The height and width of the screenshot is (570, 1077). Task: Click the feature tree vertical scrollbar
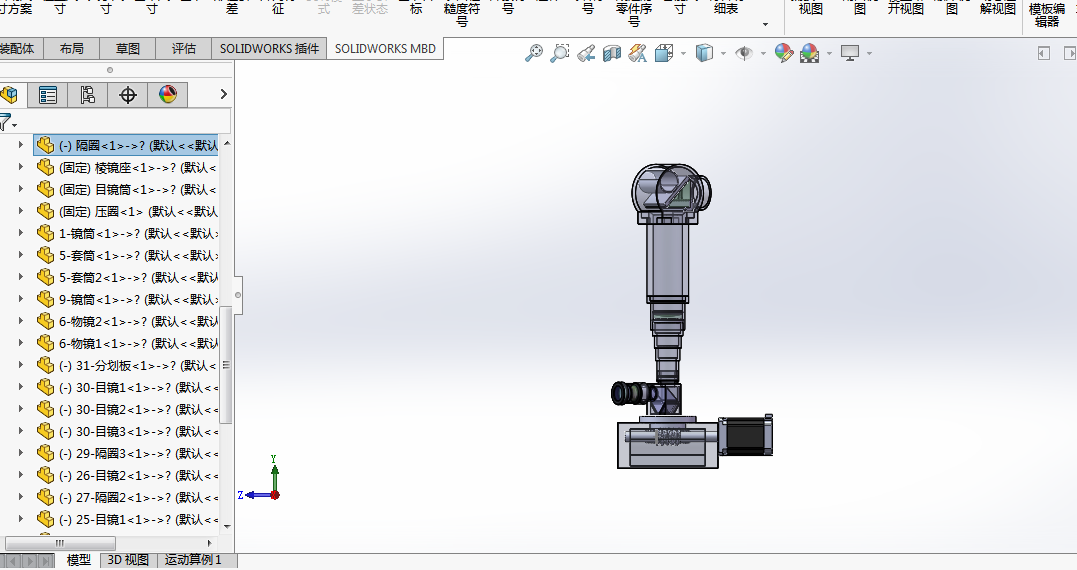point(226,364)
